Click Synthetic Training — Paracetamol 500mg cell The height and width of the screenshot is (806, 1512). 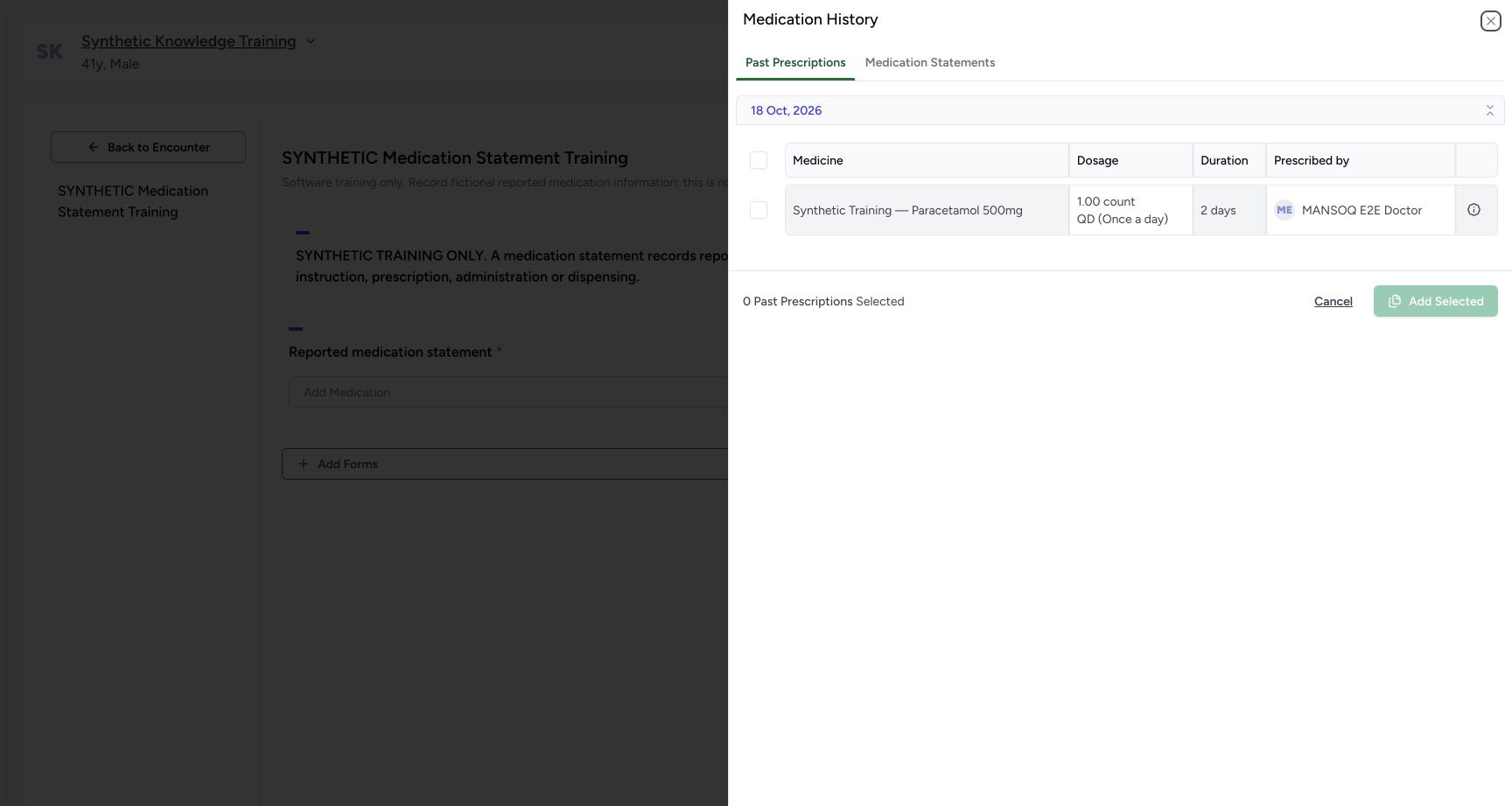click(x=927, y=210)
